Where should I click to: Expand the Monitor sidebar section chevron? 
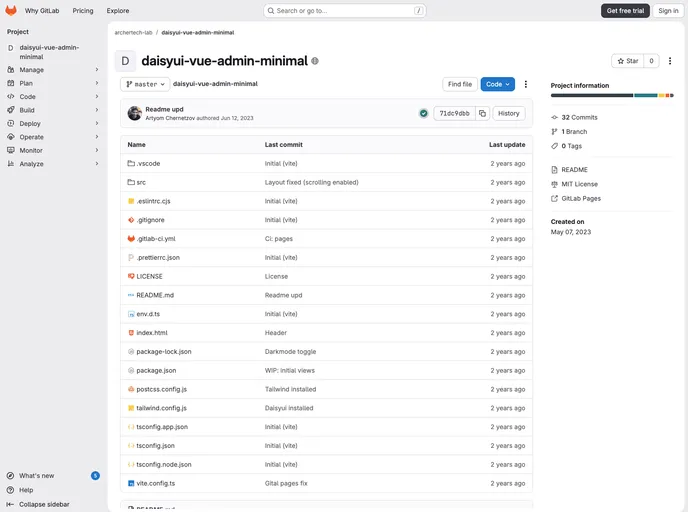point(97,150)
